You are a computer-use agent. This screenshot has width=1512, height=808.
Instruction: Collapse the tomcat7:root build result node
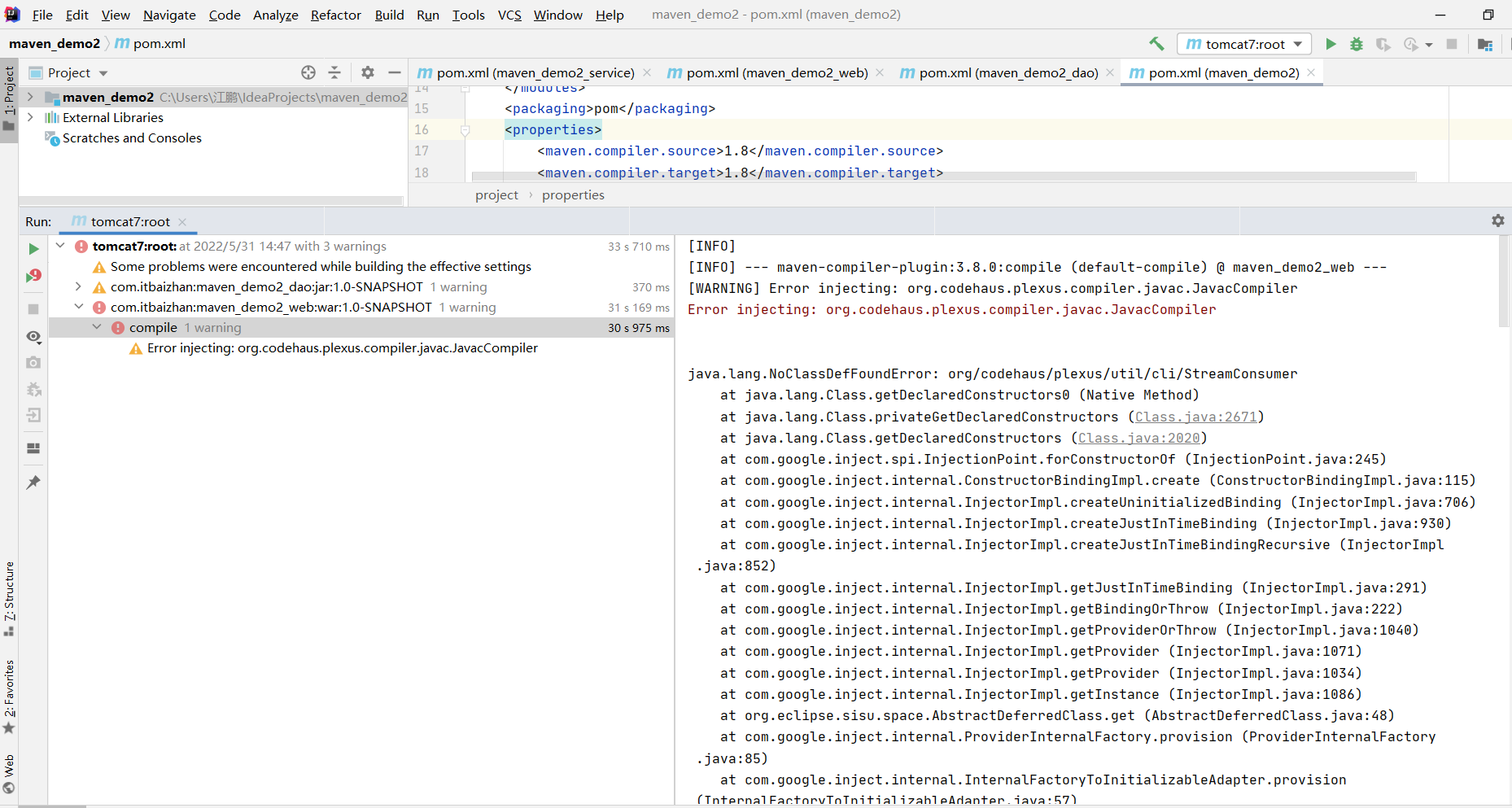click(x=60, y=245)
